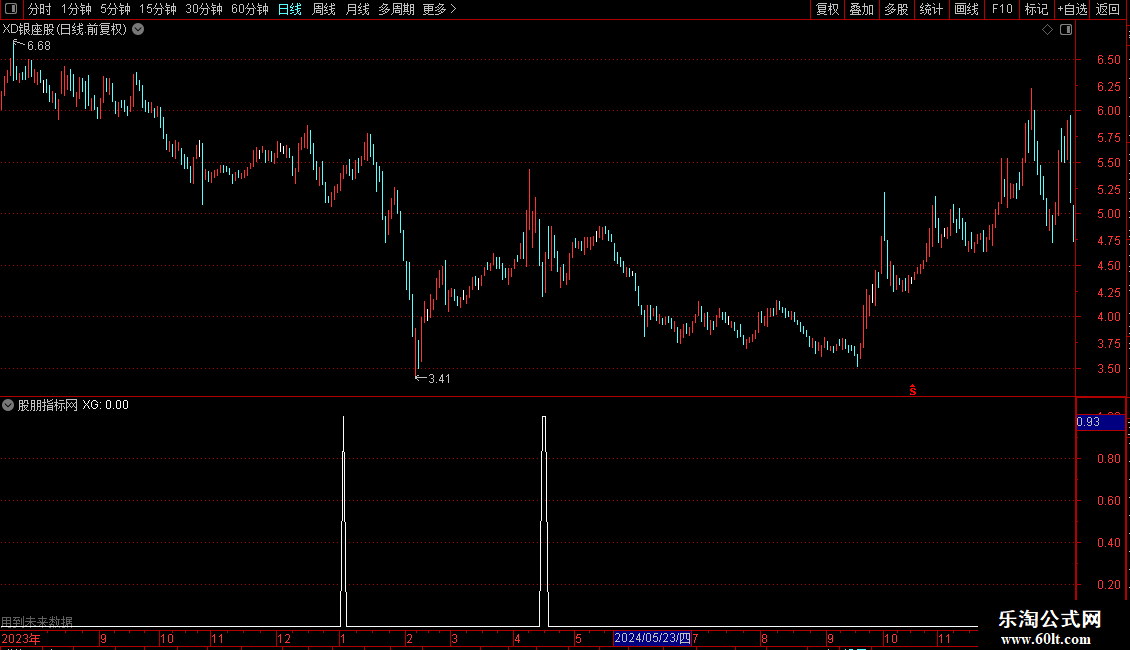Image resolution: width=1130 pixels, height=650 pixels.
Task: Expand the 股朋指标网 indicator dropdown
Action: 8,405
